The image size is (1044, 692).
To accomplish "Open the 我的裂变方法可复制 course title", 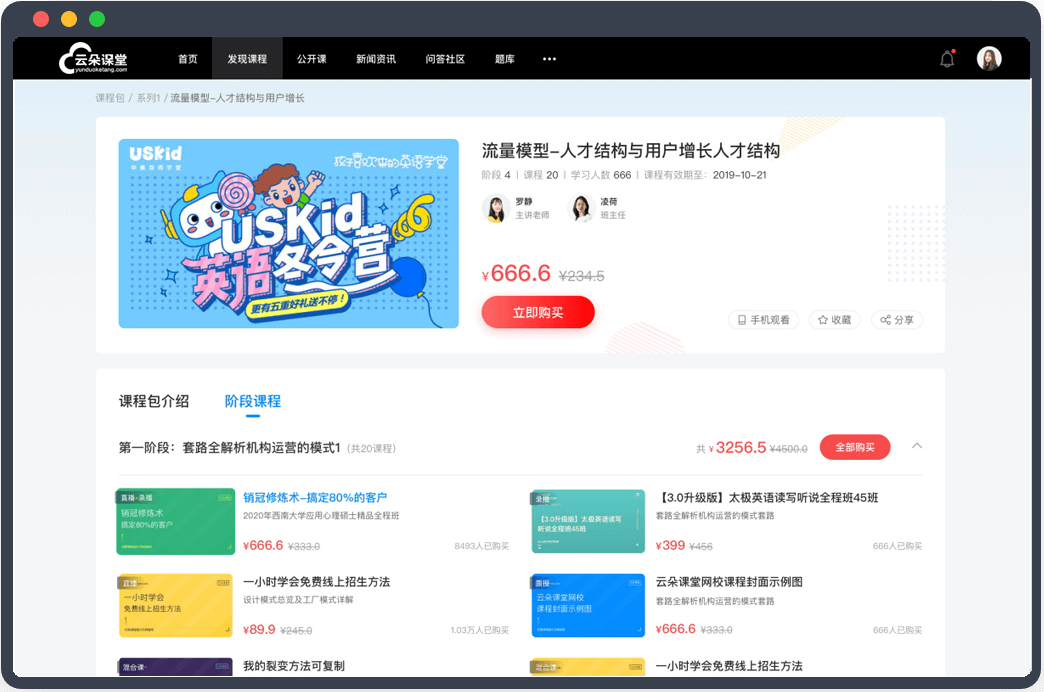I will 294,665.
